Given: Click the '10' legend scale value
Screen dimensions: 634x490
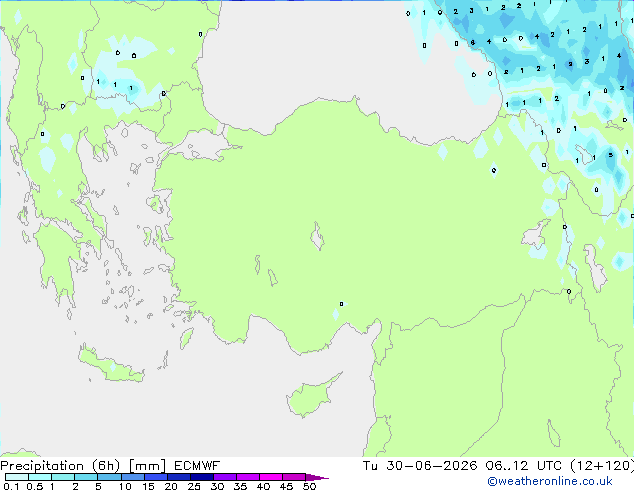Looking at the screenshot, I should click(125, 486).
